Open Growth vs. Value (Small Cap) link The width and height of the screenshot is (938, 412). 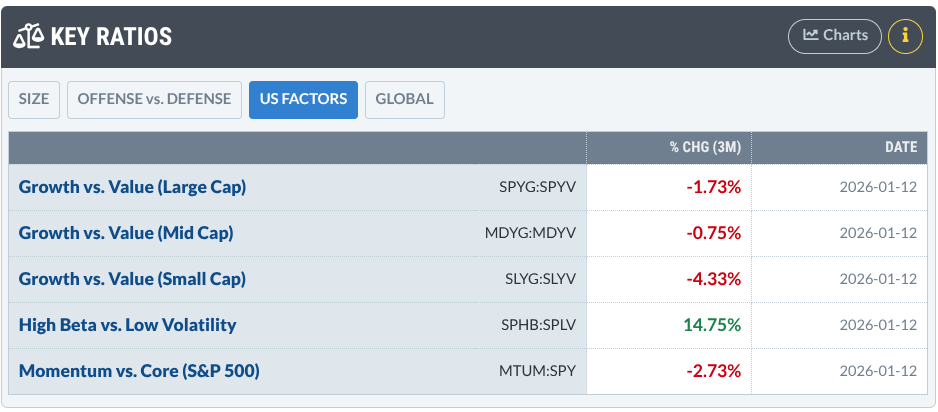pyautogui.click(x=132, y=279)
